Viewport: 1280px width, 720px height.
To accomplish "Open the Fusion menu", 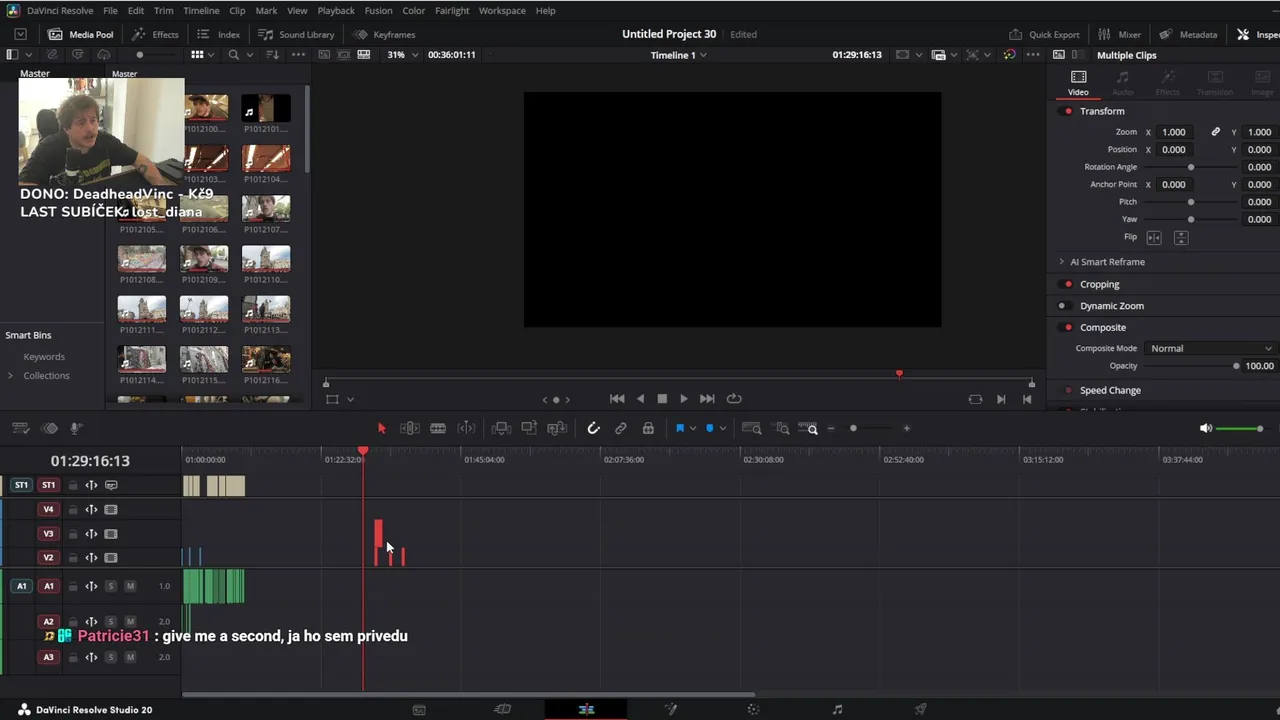I will point(378,10).
